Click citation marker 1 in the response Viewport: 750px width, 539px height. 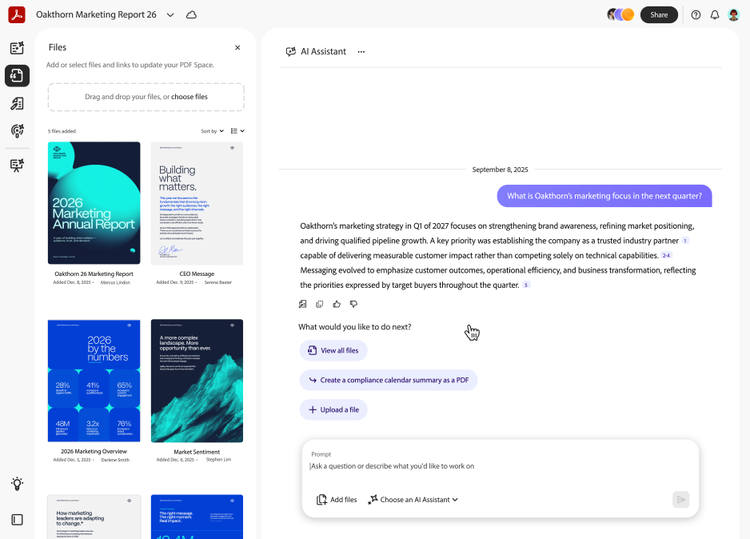(685, 241)
